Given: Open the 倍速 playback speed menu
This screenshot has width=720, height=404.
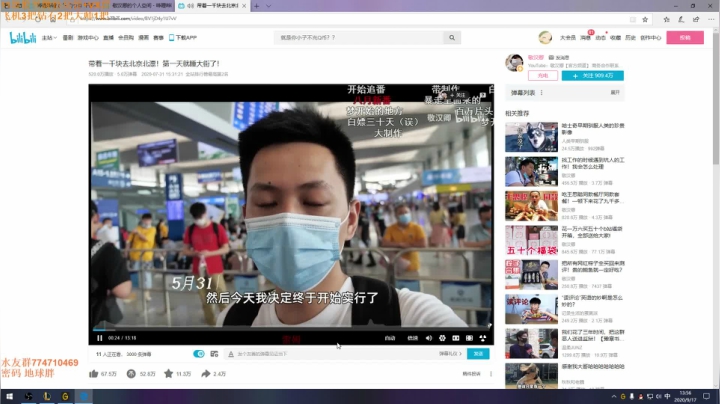Looking at the screenshot, I should click(x=412, y=338).
